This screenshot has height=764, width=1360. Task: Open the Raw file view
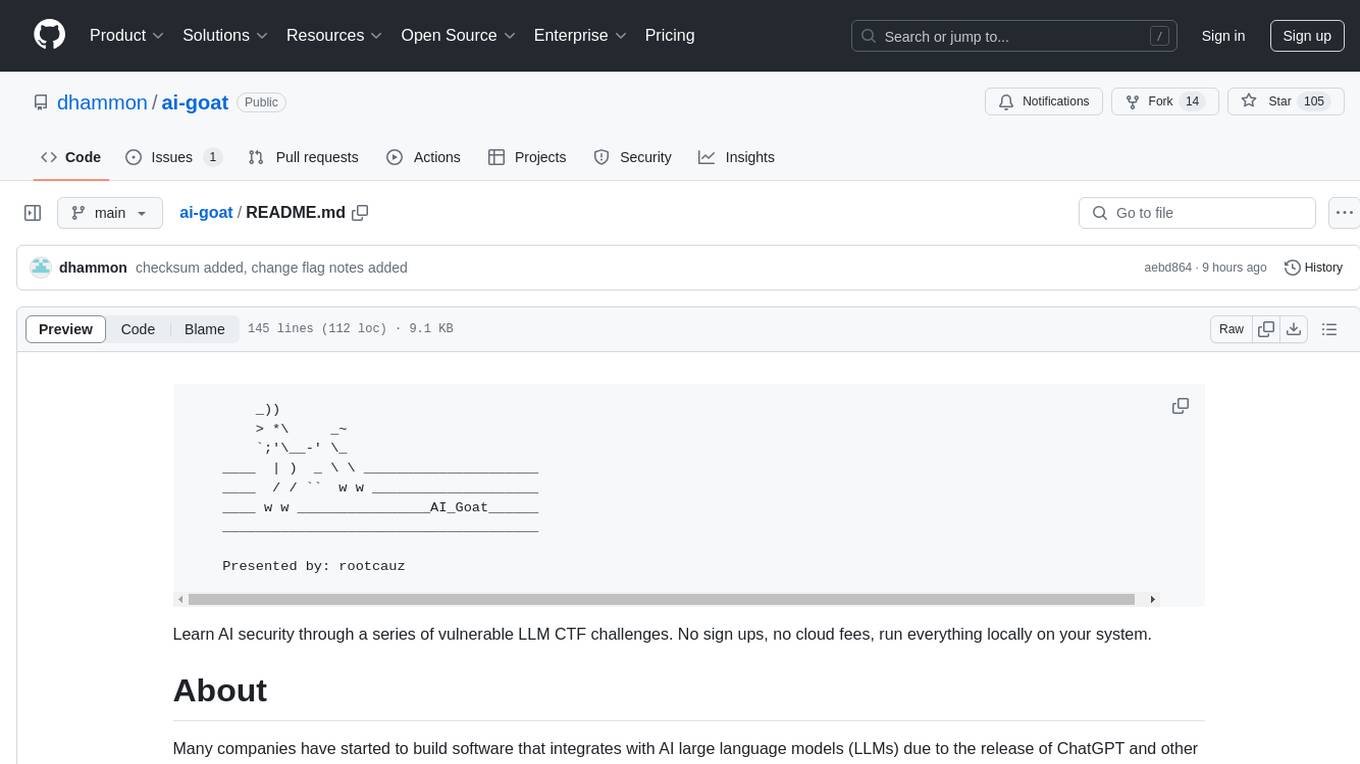pos(1231,329)
